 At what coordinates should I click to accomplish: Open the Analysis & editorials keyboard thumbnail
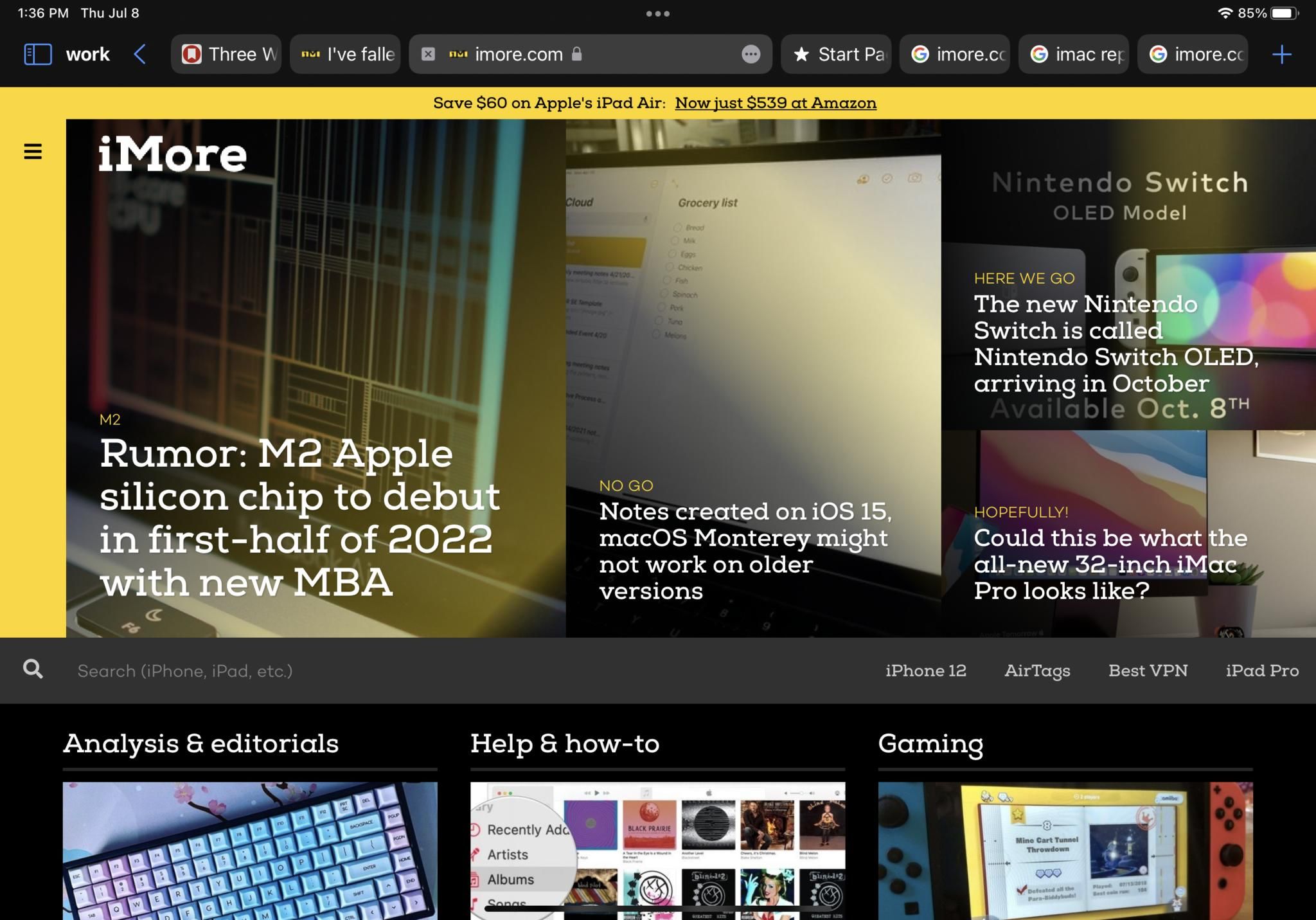(250, 855)
